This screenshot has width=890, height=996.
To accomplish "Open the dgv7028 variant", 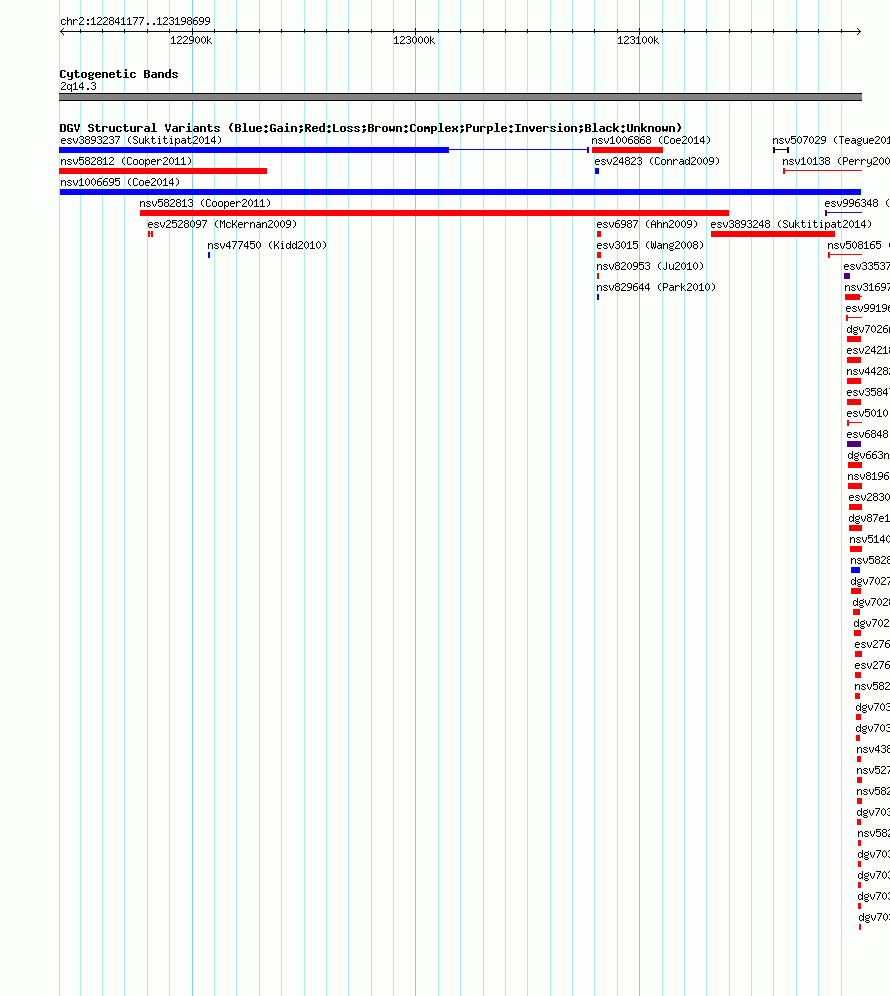I will [x=856, y=611].
